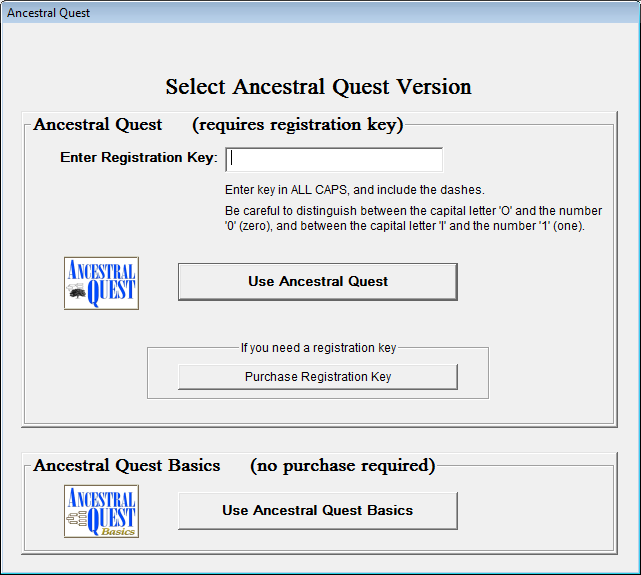This screenshot has height=575, width=641.
Task: Click the 'Enter Registration Key:' label
Action: coord(139,157)
